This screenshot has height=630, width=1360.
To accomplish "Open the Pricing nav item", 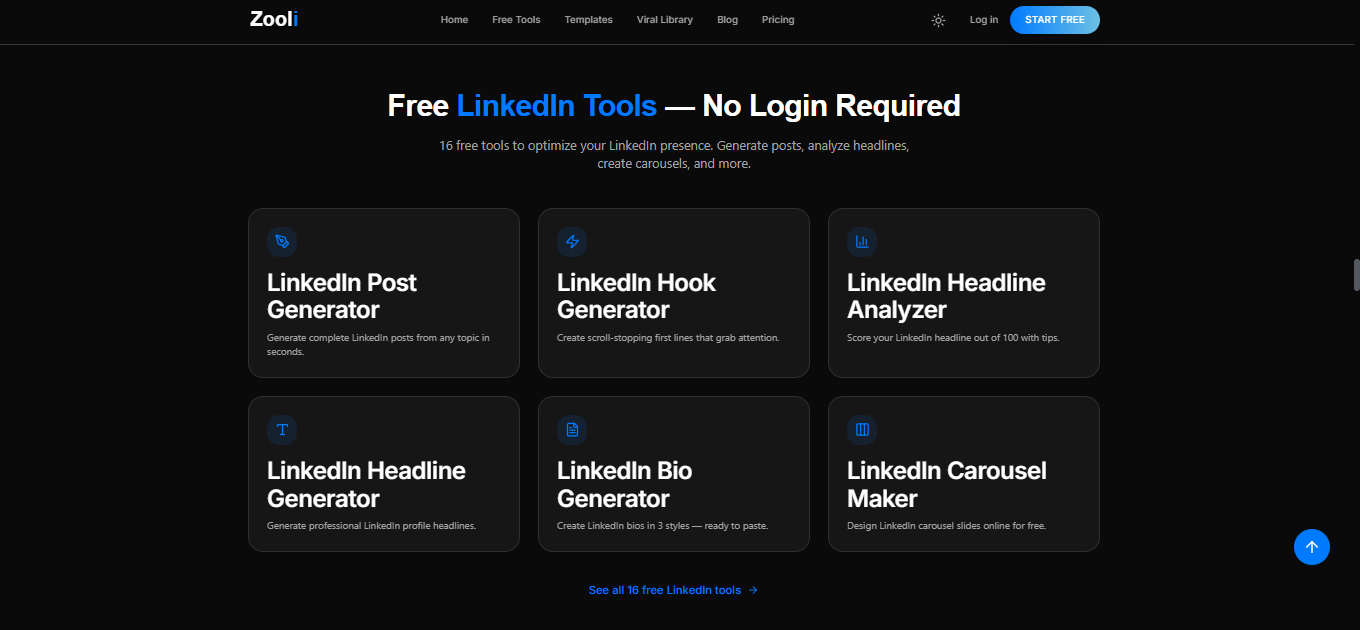I will pyautogui.click(x=778, y=20).
